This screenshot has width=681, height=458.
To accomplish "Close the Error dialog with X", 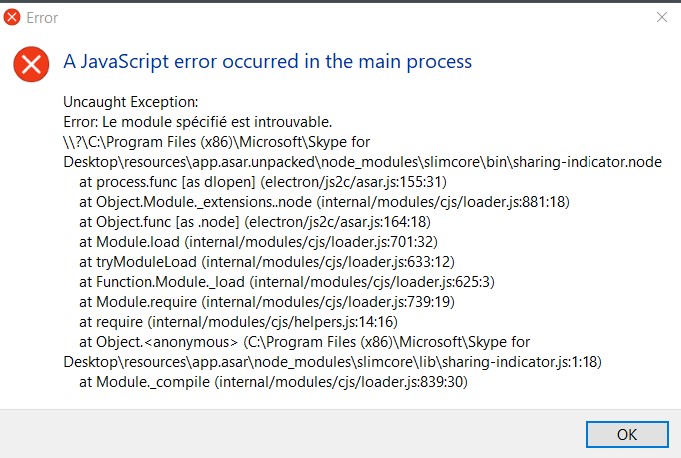I will (661, 17).
